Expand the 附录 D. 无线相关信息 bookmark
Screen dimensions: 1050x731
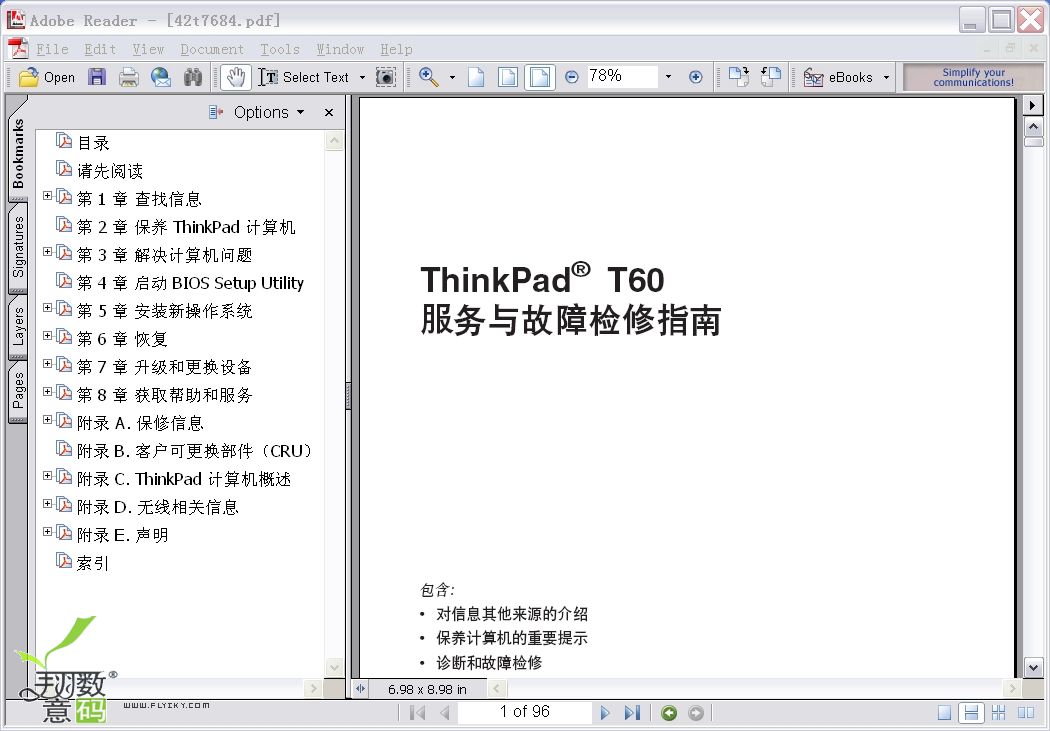48,503
